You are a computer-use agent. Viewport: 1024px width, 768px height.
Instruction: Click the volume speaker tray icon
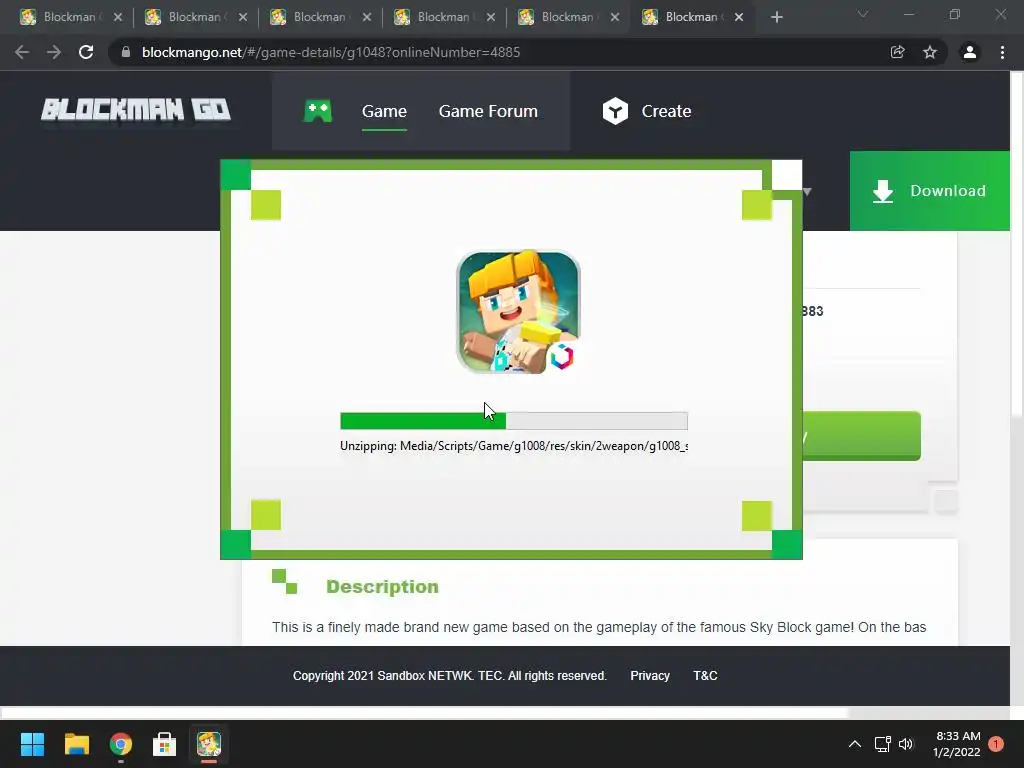906,744
